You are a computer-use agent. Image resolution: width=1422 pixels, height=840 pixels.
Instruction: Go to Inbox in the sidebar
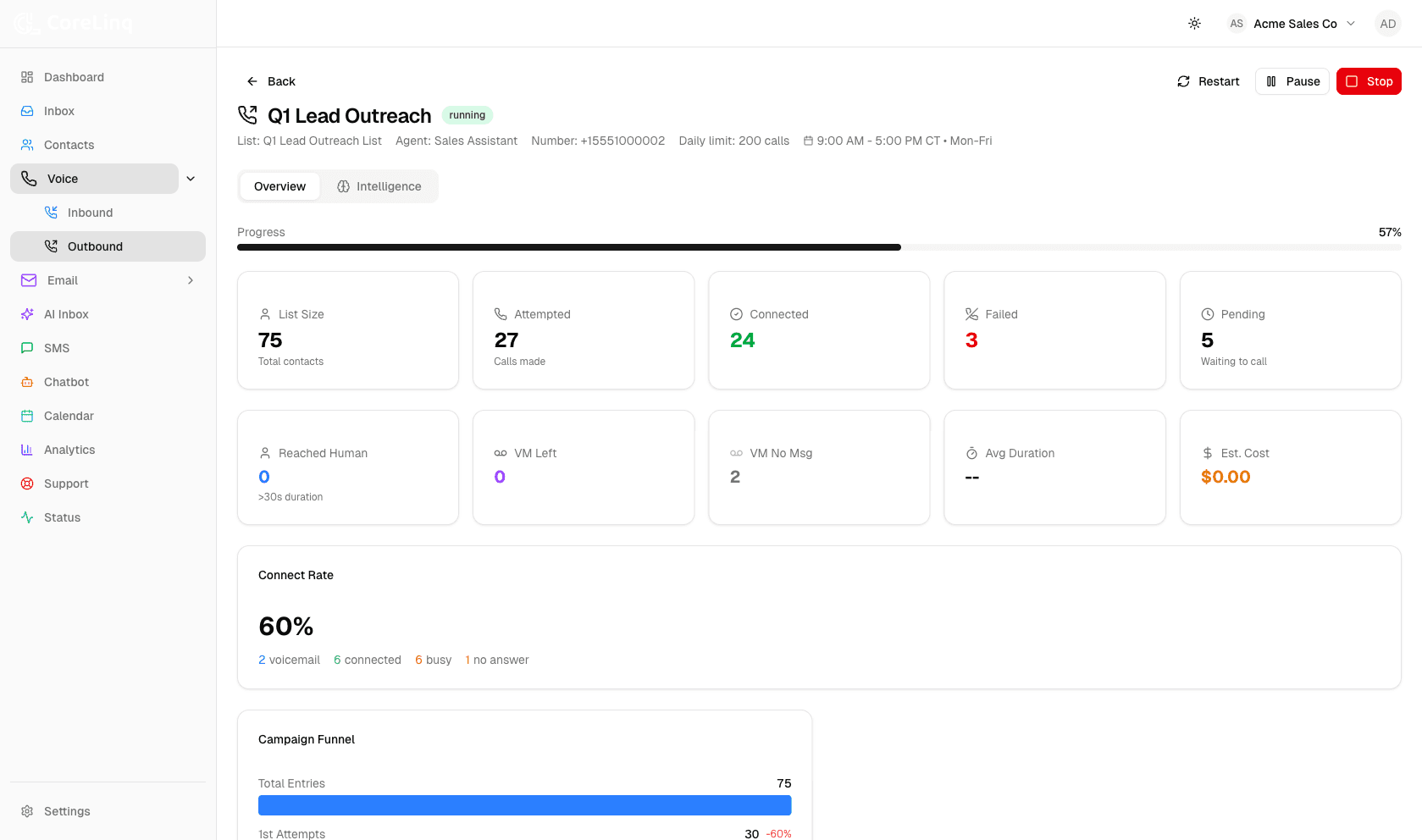pyautogui.click(x=108, y=111)
